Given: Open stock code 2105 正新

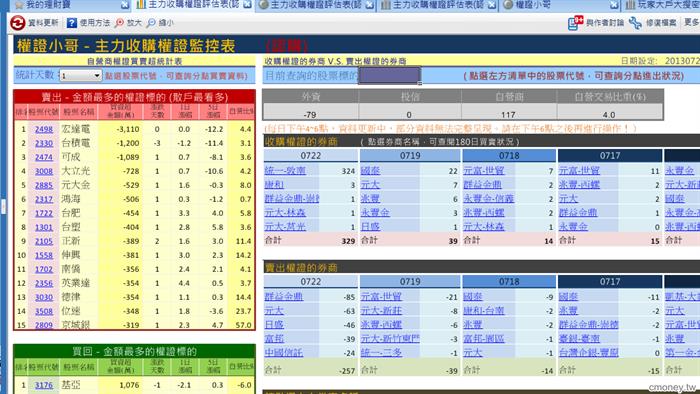Looking at the screenshot, I should [x=44, y=241].
